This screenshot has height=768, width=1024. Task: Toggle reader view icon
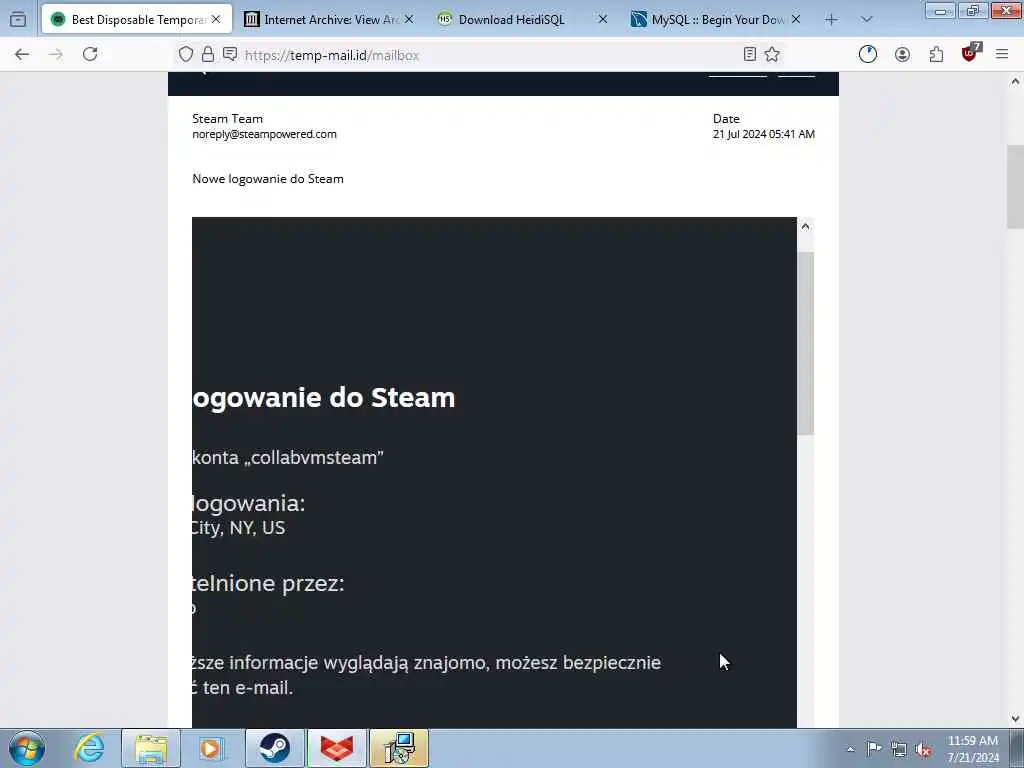pyautogui.click(x=750, y=55)
